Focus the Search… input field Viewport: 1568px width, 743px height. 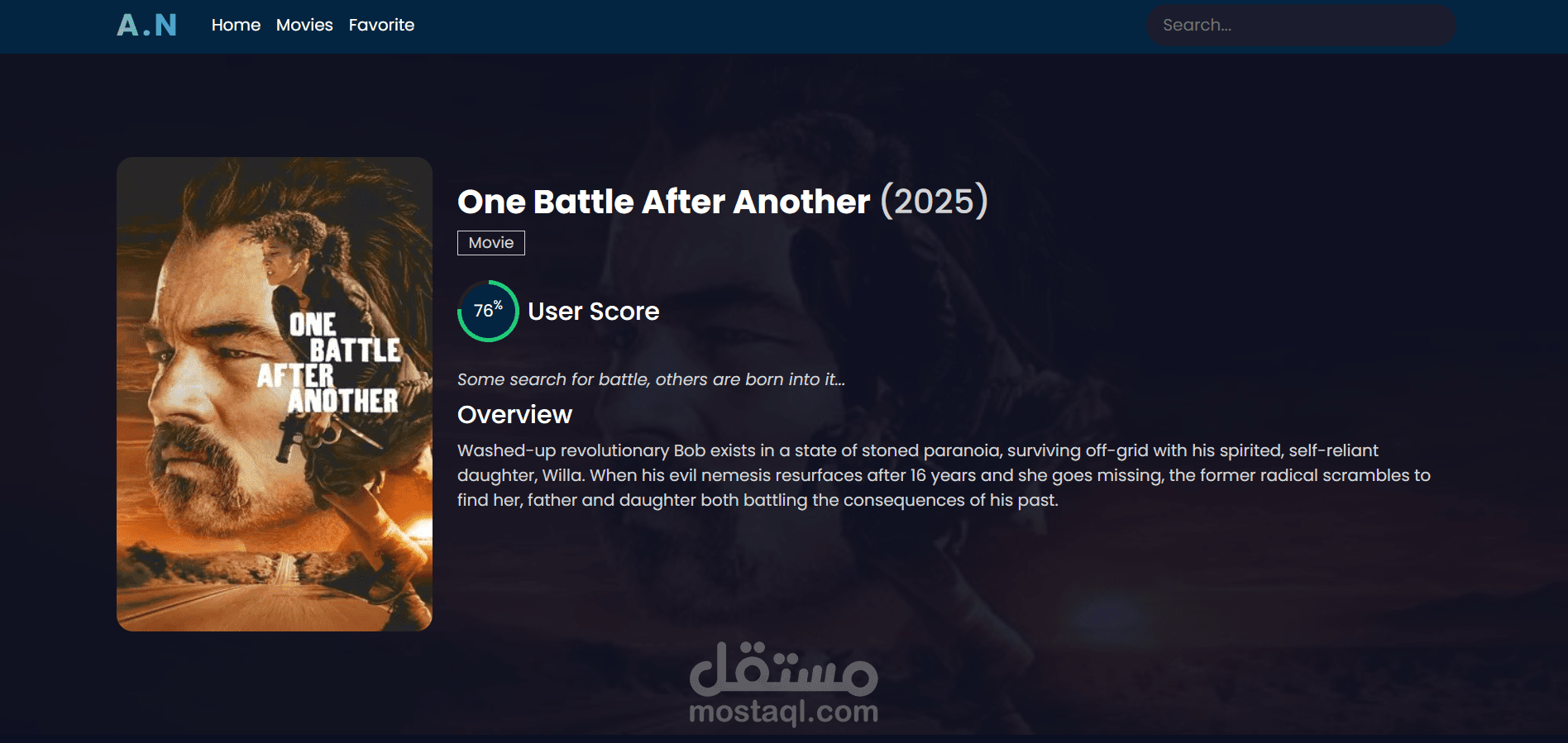tap(1301, 25)
